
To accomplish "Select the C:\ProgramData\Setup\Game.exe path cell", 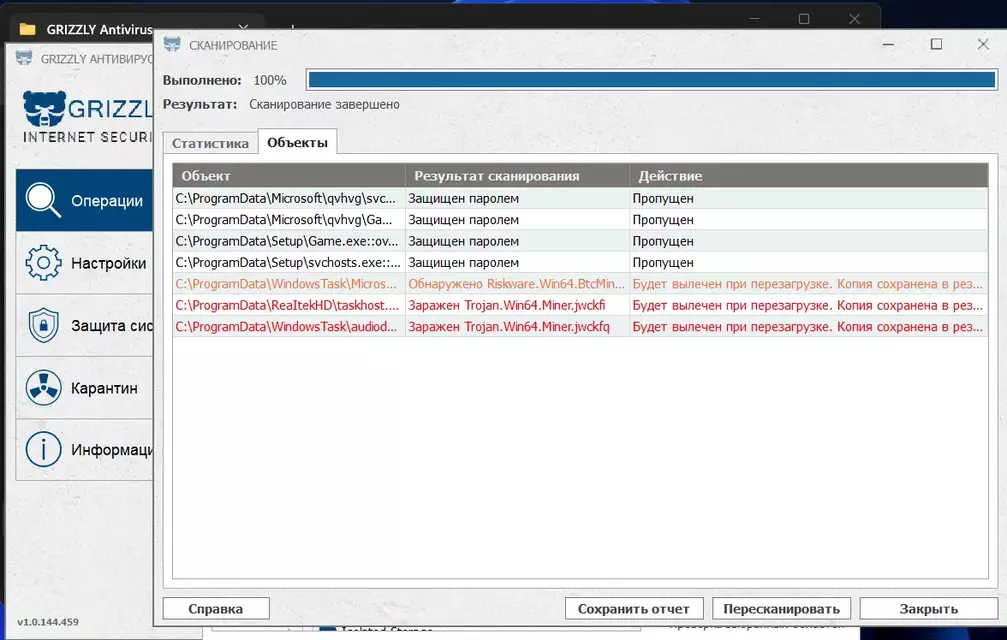I will [x=289, y=241].
